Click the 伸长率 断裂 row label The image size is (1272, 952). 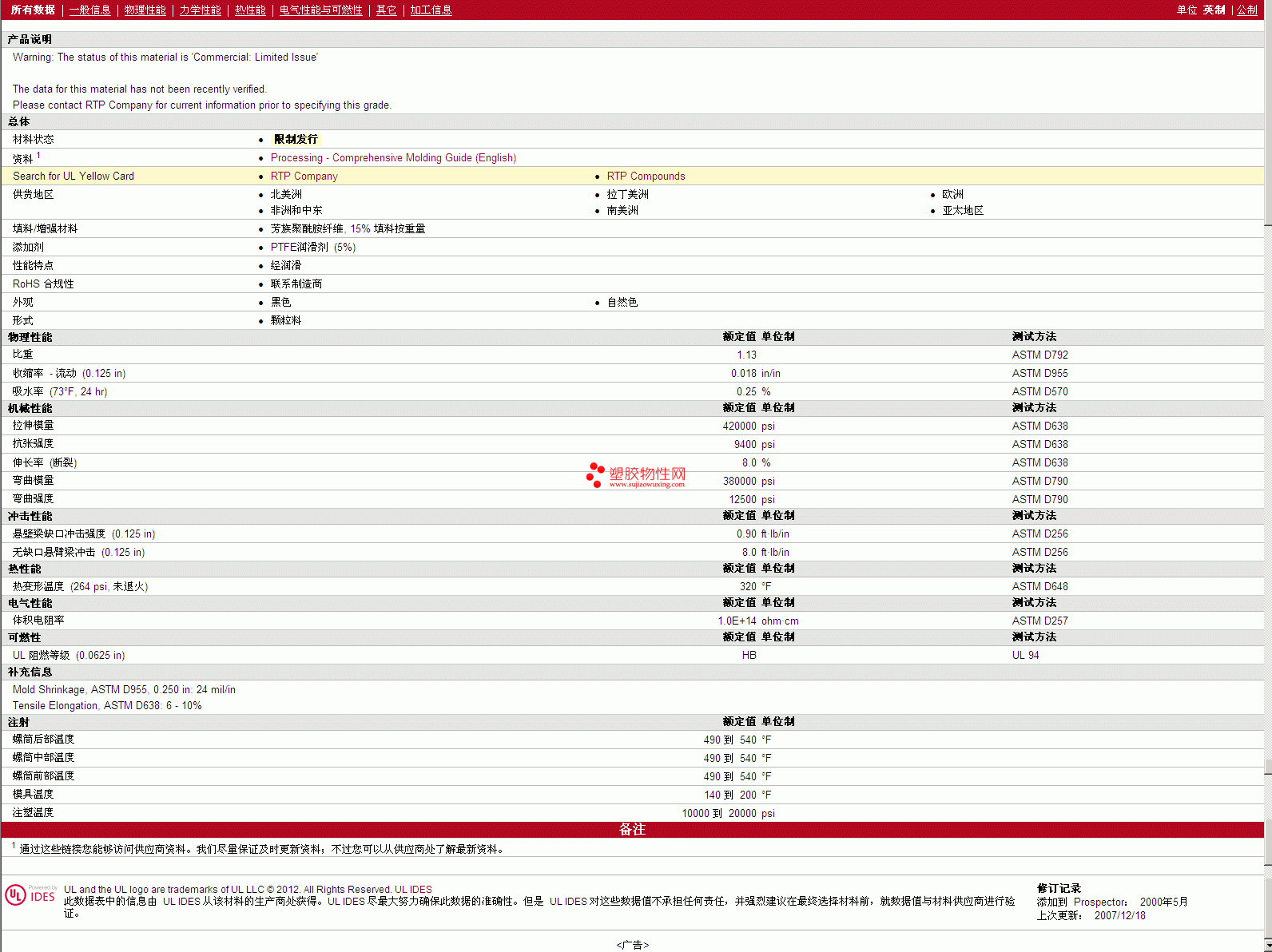tap(45, 463)
